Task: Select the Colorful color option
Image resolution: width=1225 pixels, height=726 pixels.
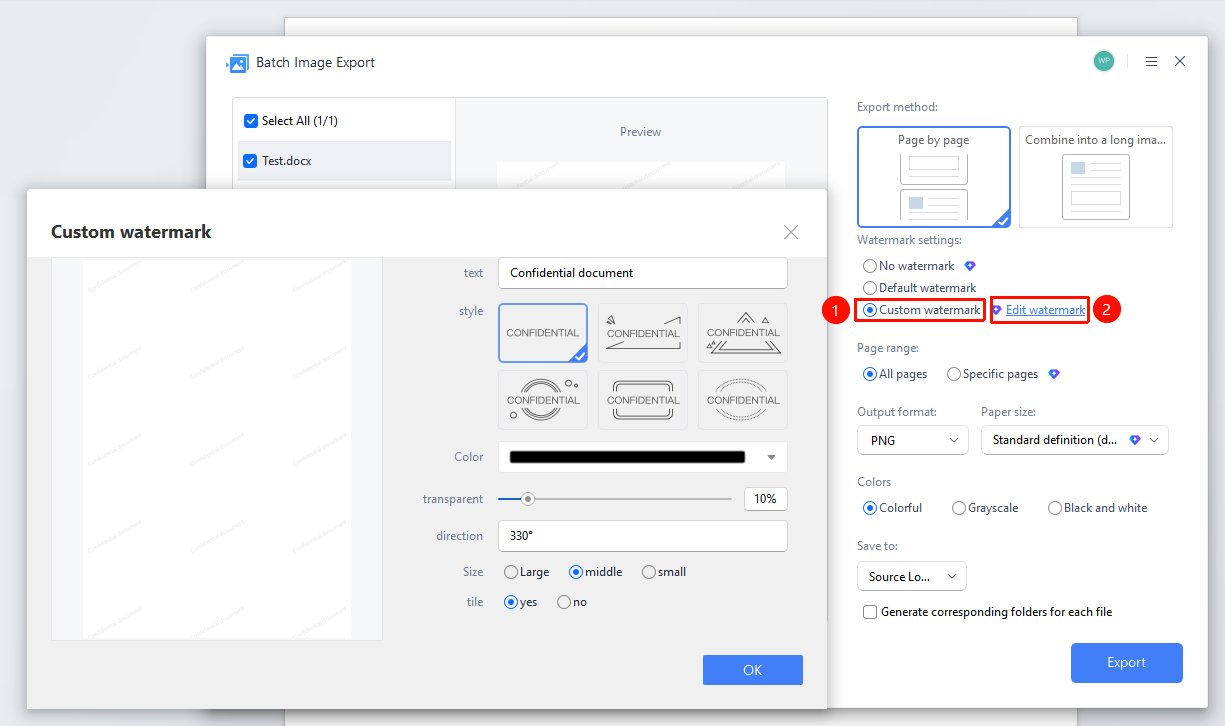Action: click(870, 508)
